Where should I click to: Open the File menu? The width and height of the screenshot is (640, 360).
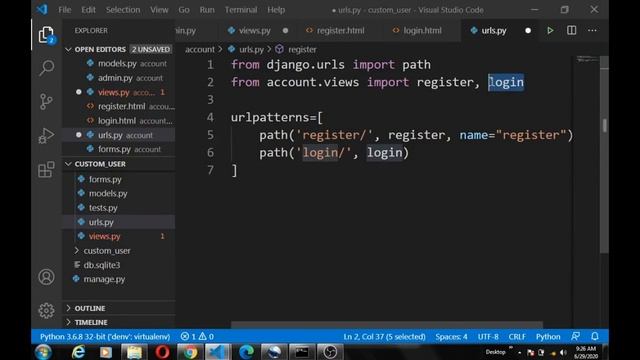click(64, 10)
